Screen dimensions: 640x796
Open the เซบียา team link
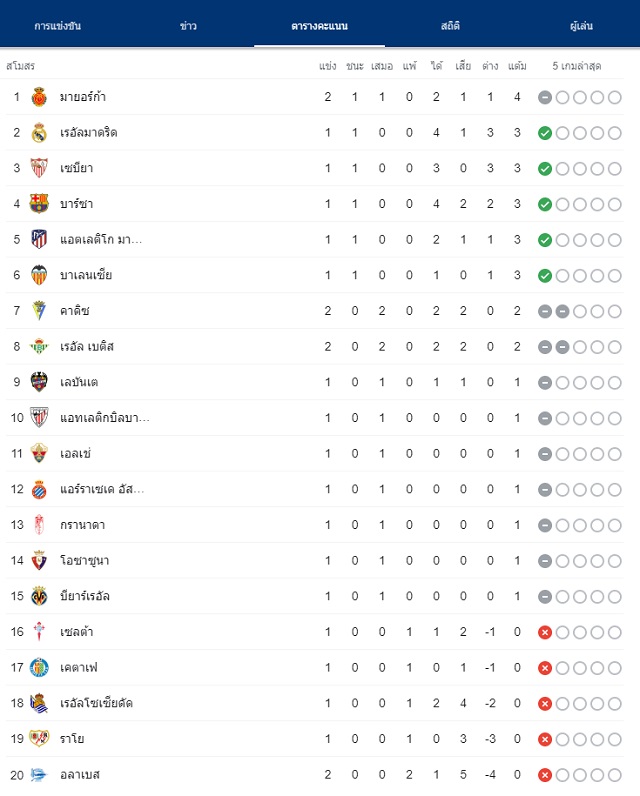pos(77,168)
